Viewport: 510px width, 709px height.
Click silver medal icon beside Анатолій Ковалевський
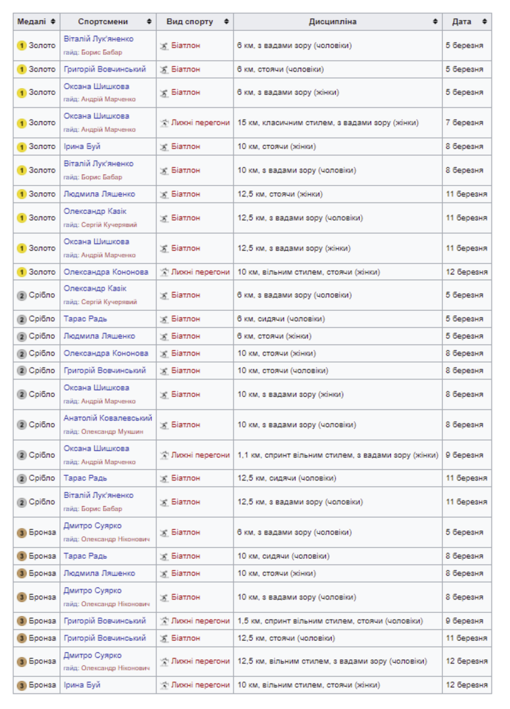point(22,425)
